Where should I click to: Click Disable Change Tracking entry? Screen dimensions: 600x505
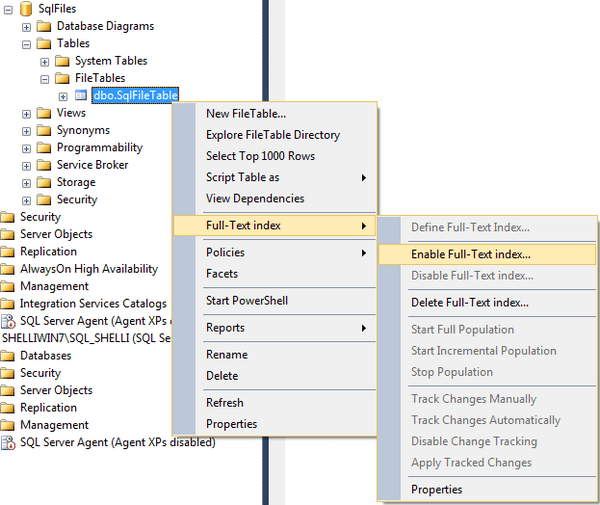click(487, 441)
